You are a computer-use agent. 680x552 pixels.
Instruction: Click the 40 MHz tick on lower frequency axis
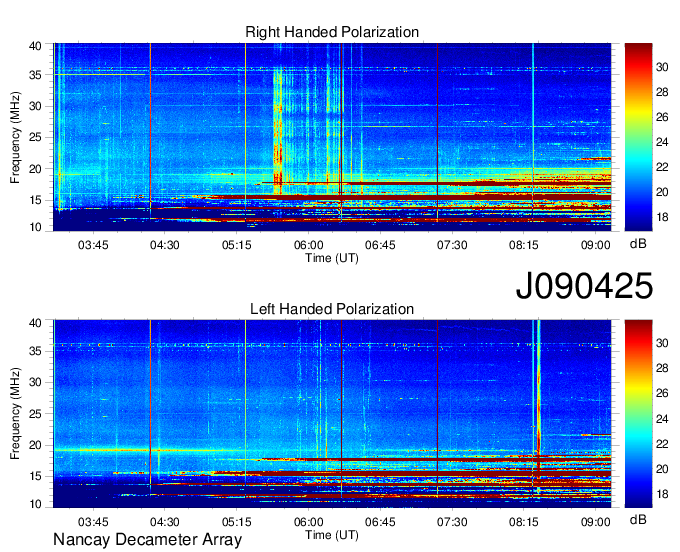pos(35,323)
